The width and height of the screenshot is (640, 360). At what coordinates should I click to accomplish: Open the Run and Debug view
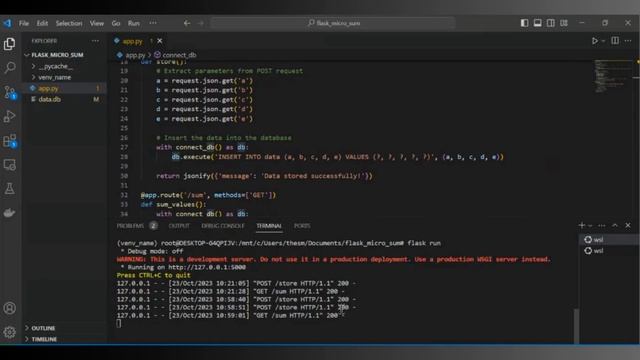tap(9, 116)
